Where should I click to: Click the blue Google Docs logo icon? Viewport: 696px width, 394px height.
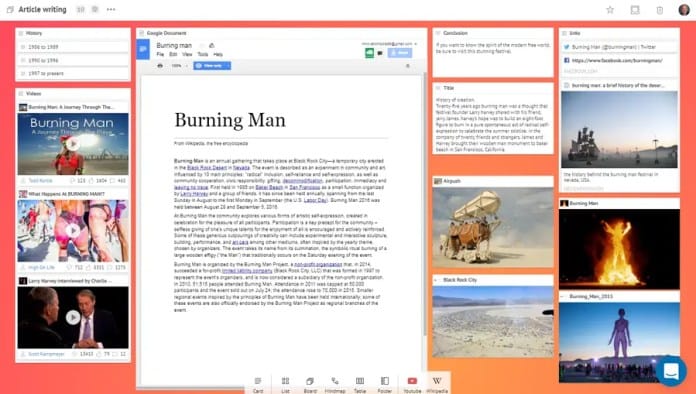click(143, 49)
